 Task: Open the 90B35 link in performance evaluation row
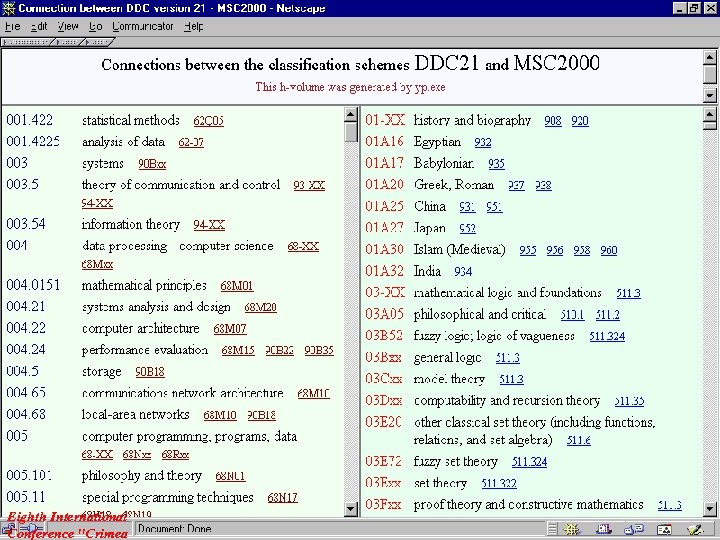(x=319, y=350)
